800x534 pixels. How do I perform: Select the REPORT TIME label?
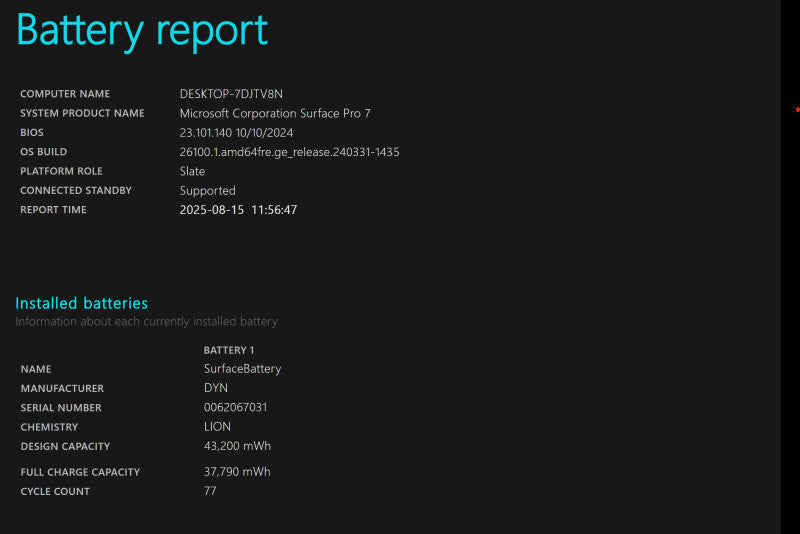(53, 210)
